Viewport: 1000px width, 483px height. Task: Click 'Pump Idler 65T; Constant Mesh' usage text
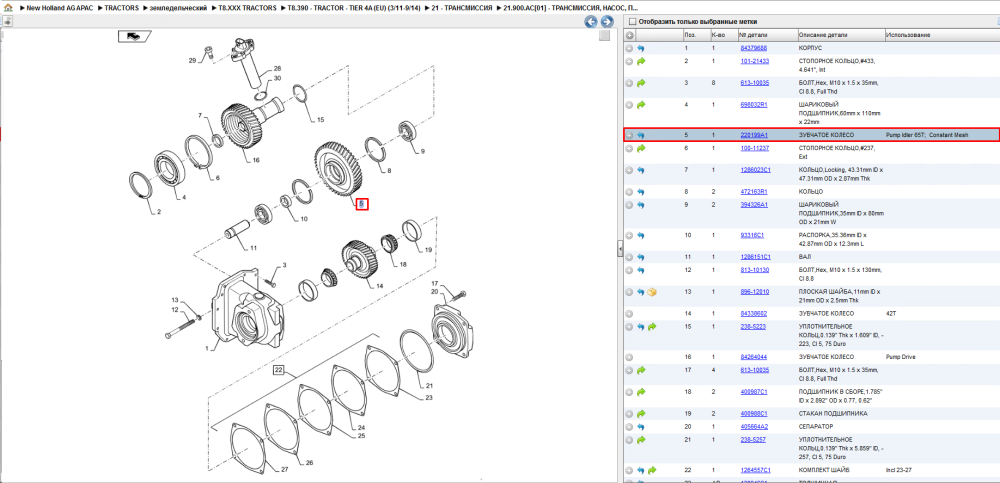[925, 135]
